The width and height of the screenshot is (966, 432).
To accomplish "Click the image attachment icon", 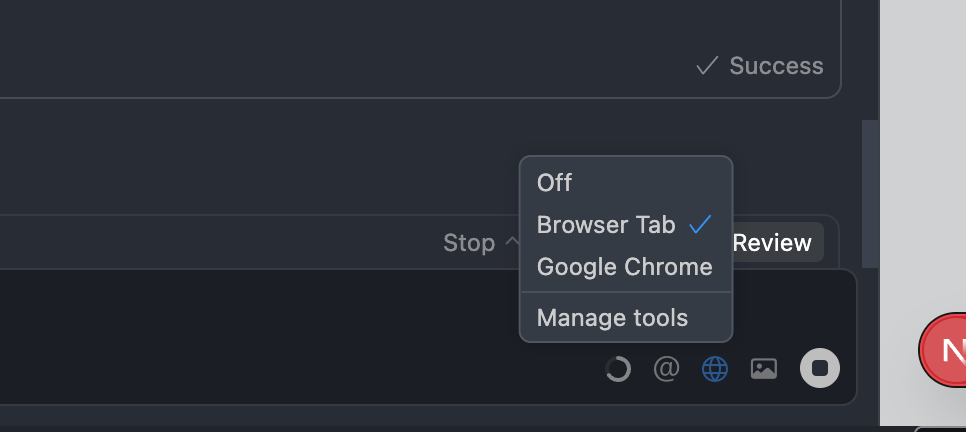I will (764, 369).
